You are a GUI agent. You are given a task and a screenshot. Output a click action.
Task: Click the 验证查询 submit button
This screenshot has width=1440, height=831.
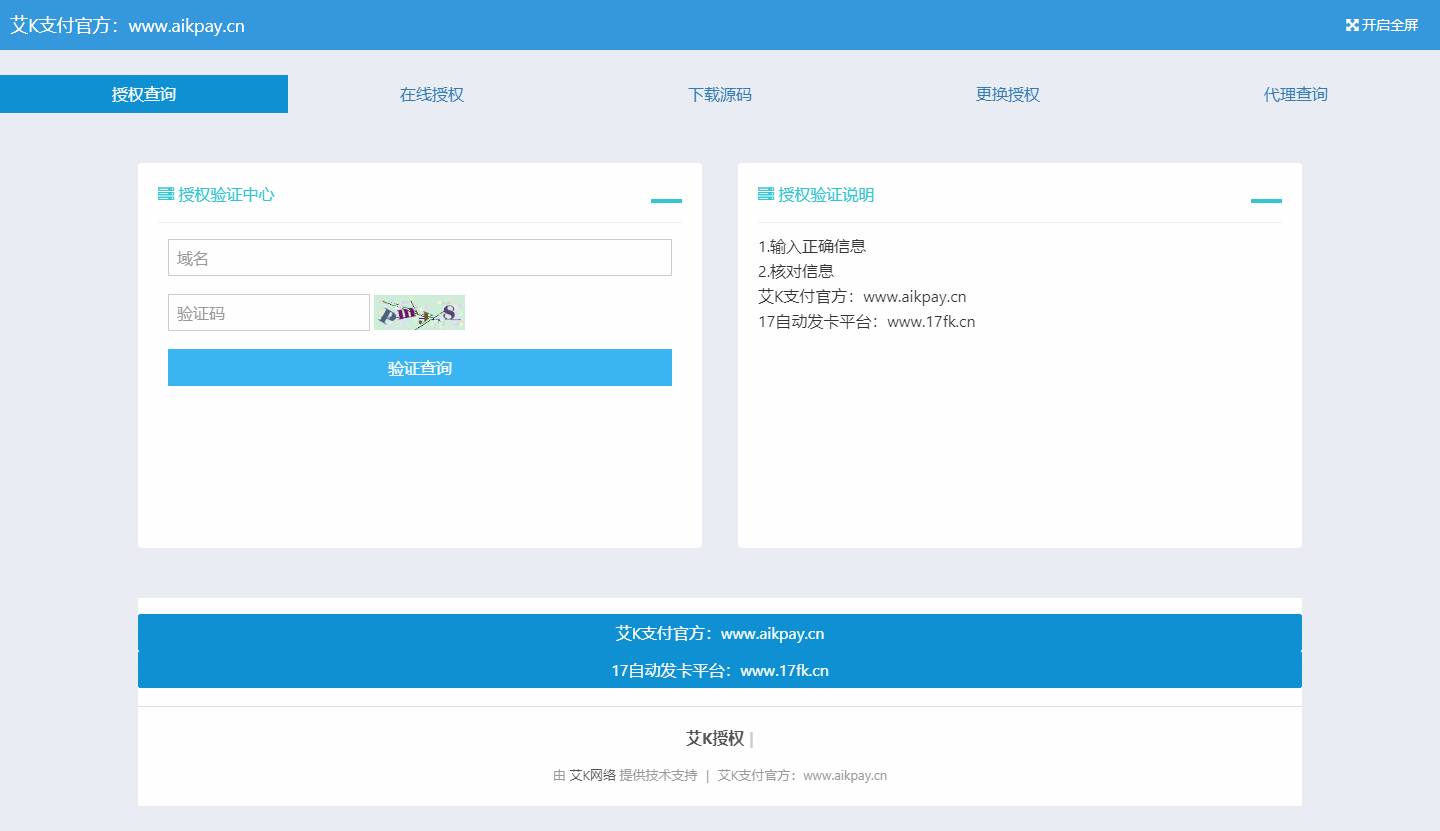(x=419, y=367)
